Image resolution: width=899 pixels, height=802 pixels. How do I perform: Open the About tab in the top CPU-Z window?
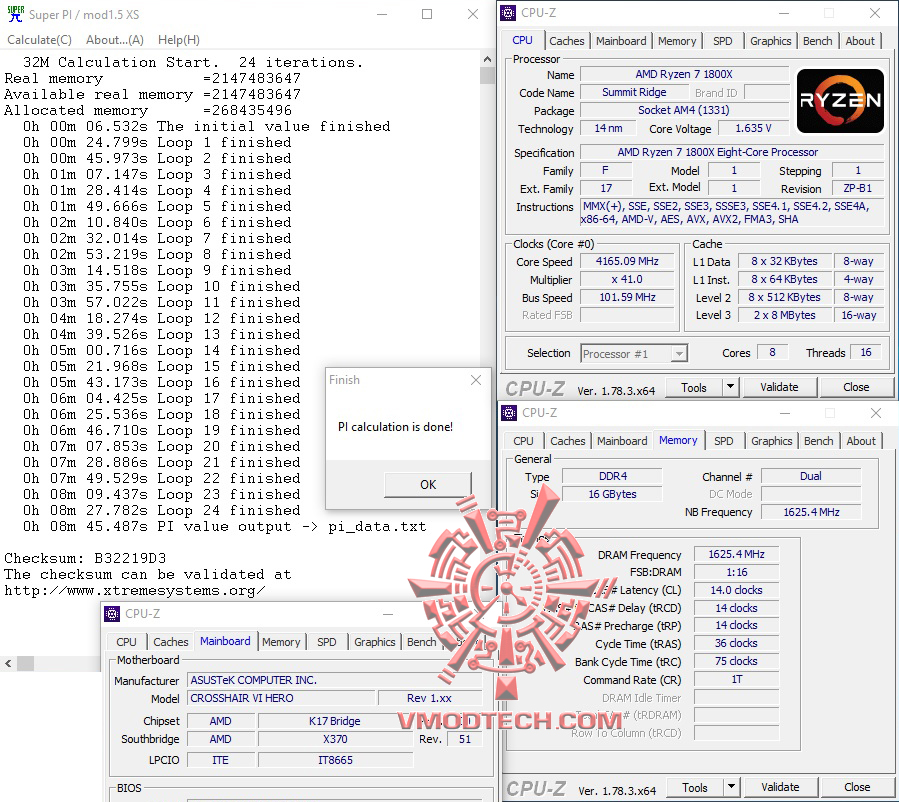(860, 41)
